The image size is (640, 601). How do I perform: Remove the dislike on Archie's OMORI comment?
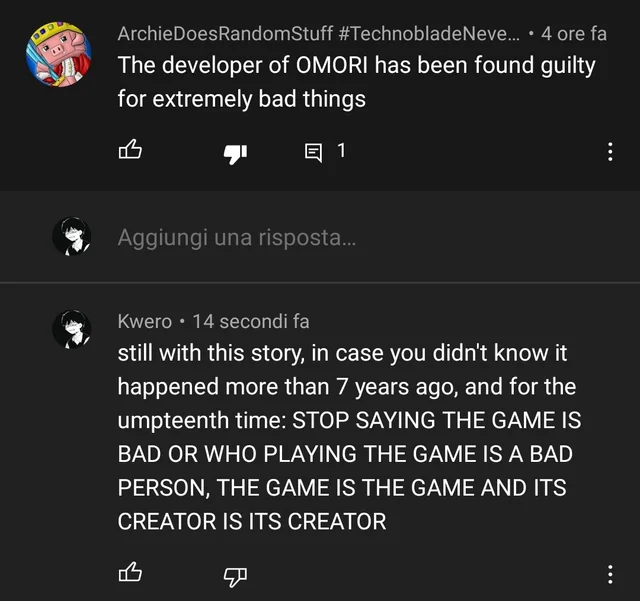coord(235,154)
